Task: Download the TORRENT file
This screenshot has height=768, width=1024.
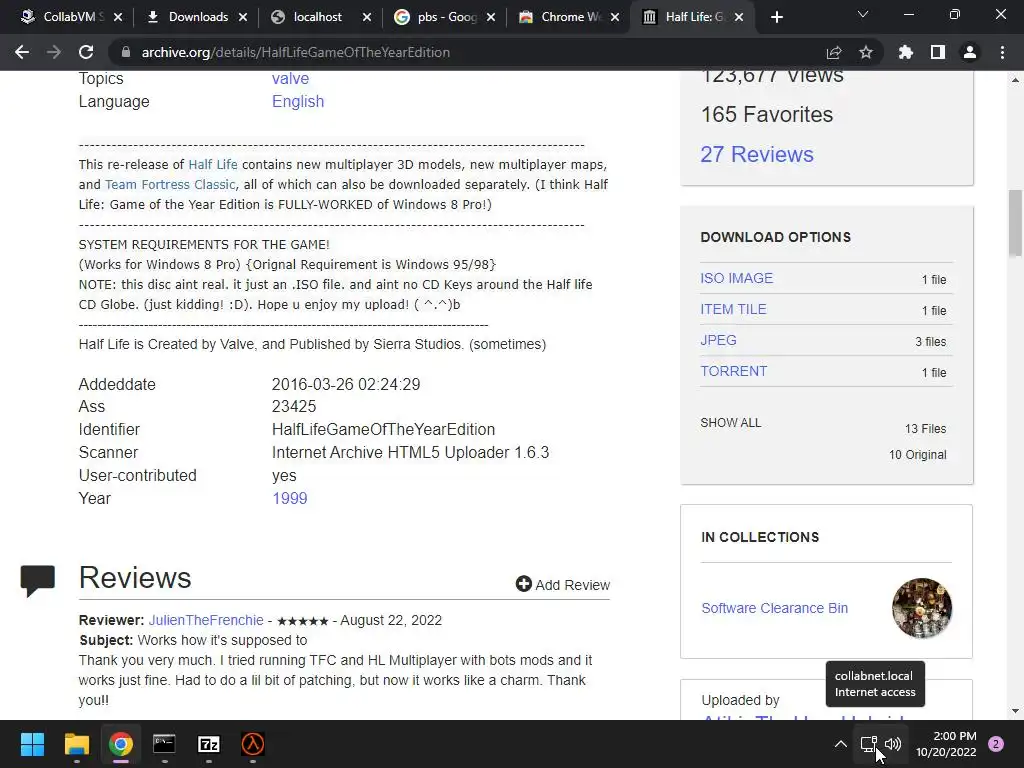Action: 733,371
